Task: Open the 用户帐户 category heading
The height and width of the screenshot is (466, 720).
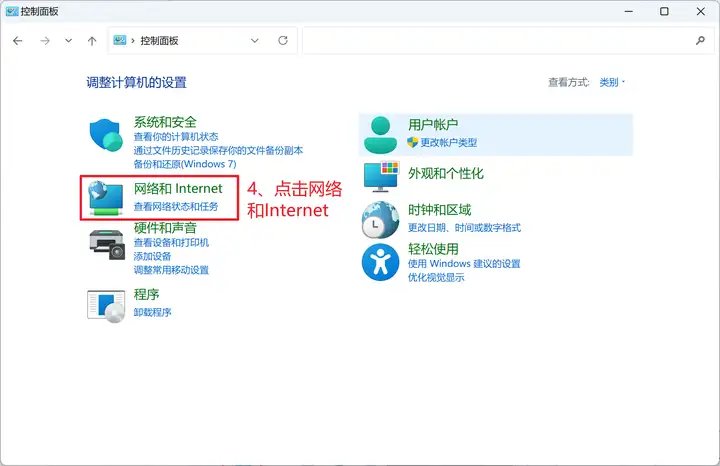Action: 433,124
